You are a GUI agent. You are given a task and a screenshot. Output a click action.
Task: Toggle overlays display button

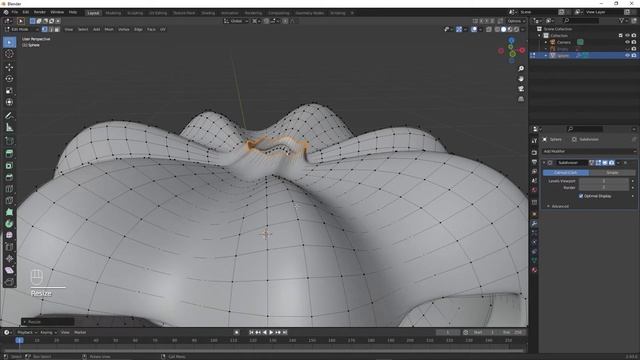point(474,29)
